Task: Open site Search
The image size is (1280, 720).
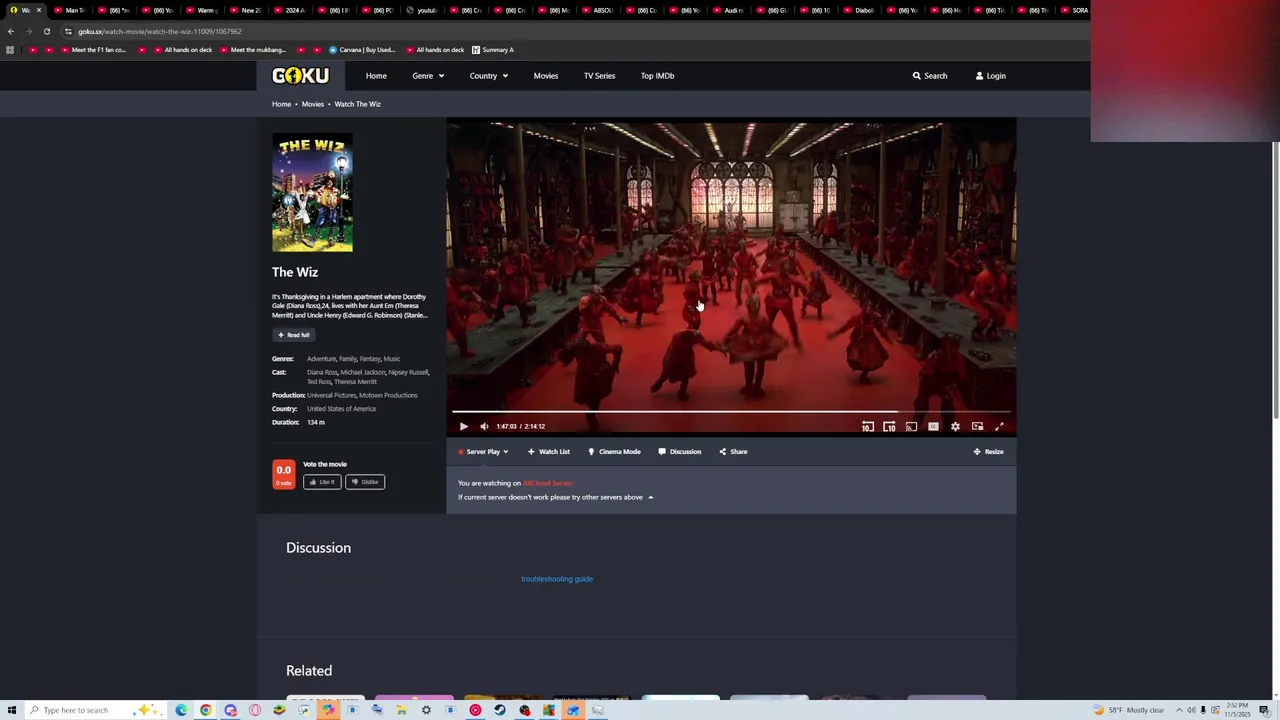Action: (930, 75)
